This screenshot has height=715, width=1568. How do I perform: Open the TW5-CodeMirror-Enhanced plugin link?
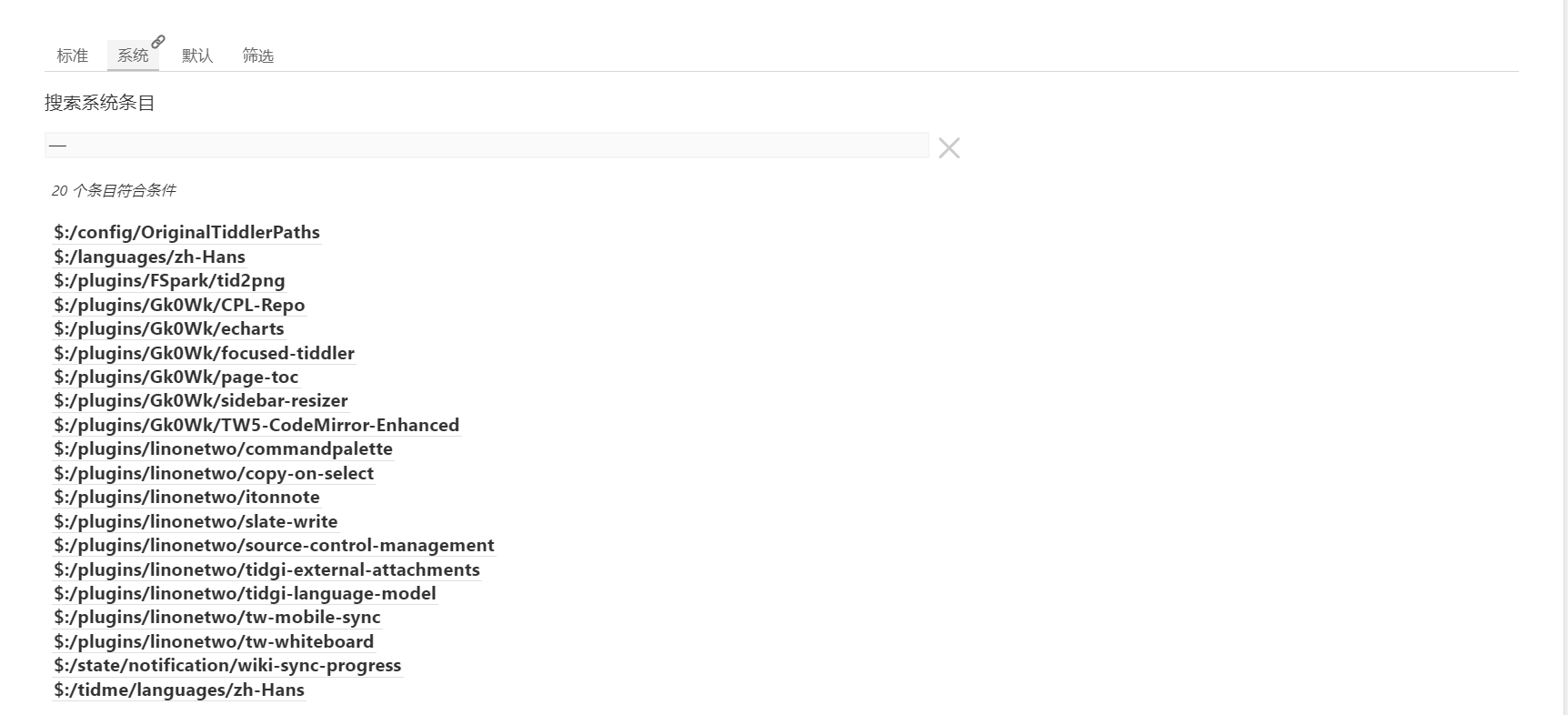[256, 425]
